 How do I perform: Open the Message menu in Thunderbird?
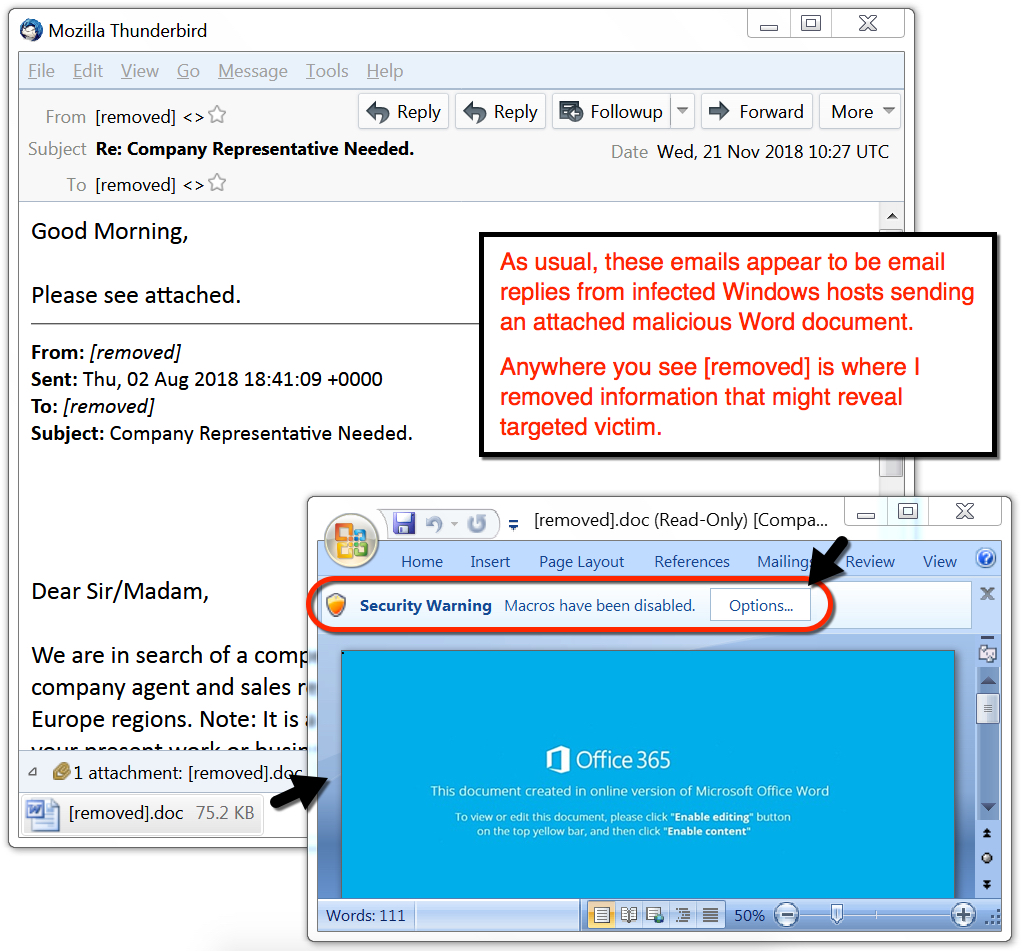253,70
